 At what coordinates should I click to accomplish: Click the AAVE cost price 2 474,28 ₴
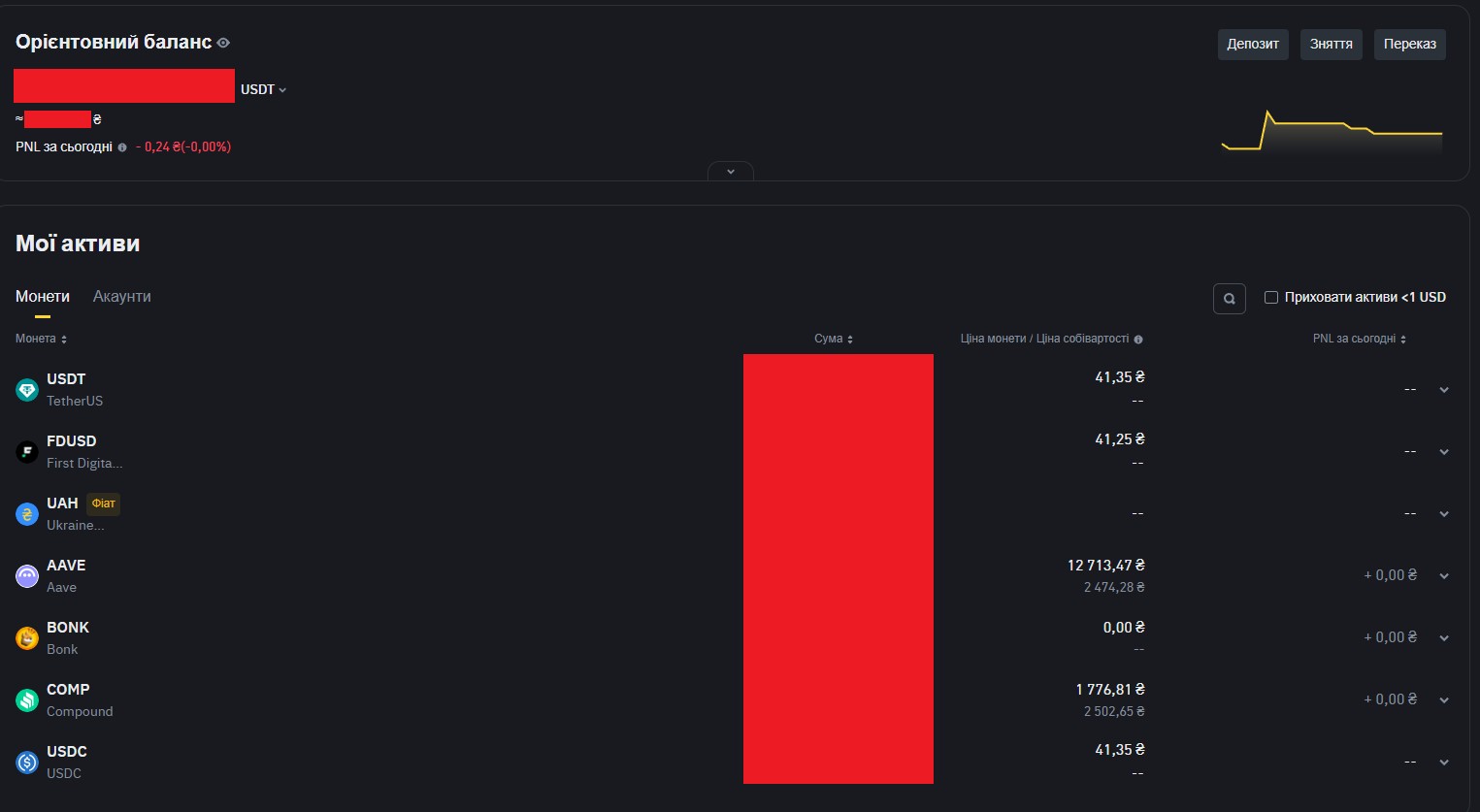1114,587
